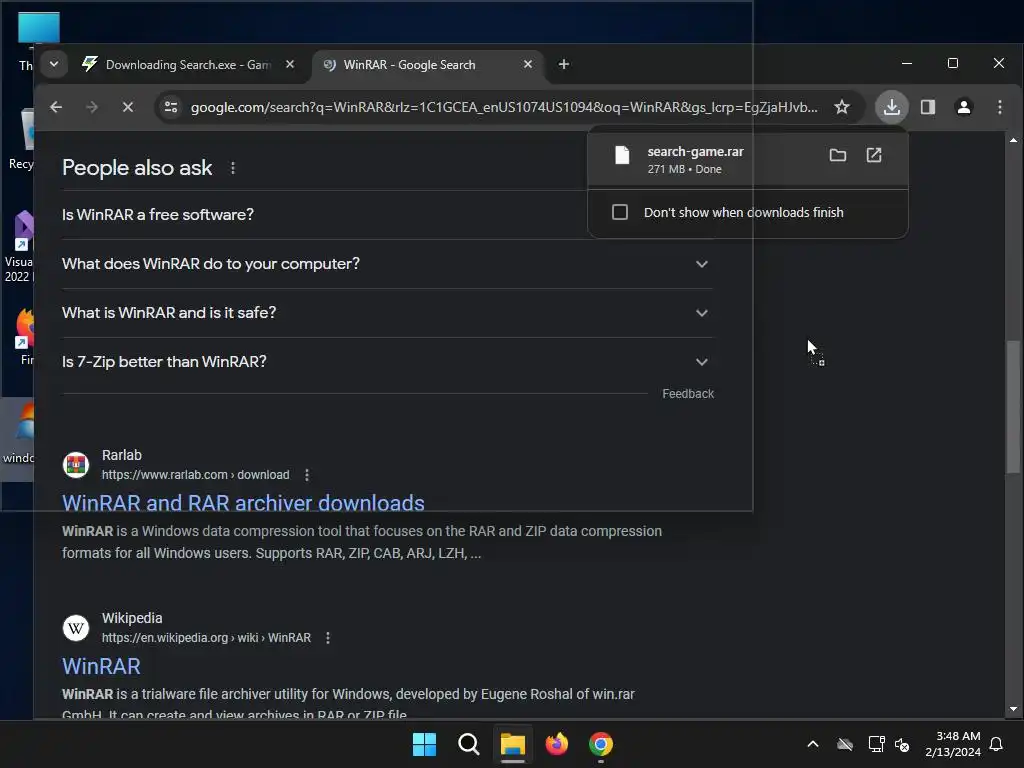Click scrollbar down arrow
This screenshot has width=1024, height=768.
(1013, 709)
